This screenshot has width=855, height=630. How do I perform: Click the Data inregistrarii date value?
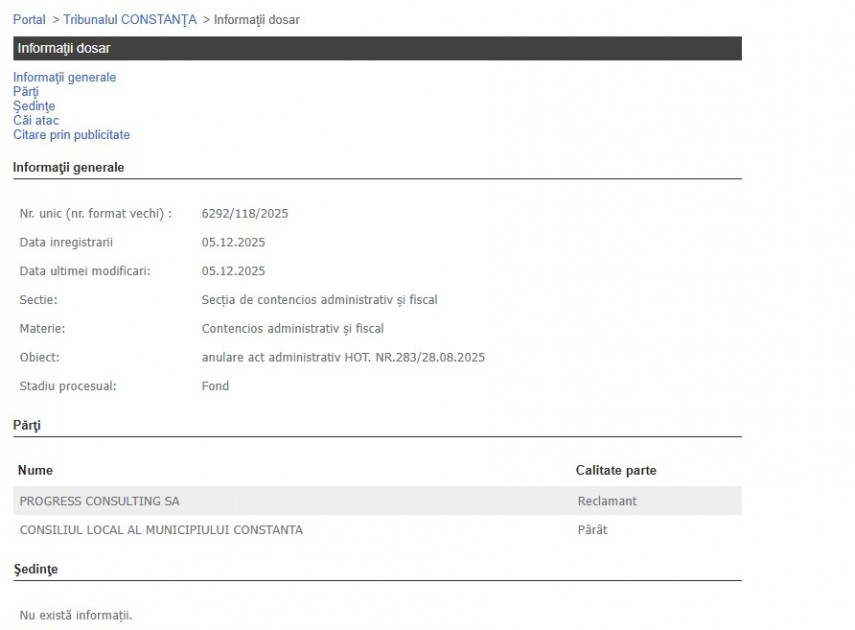tap(233, 242)
